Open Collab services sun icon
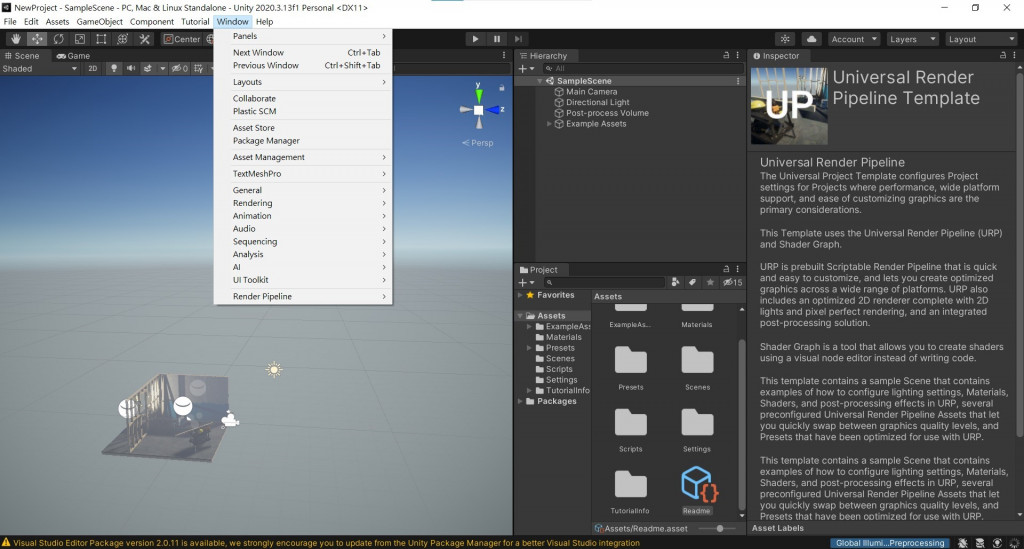This screenshot has height=549, width=1024. 785,39
